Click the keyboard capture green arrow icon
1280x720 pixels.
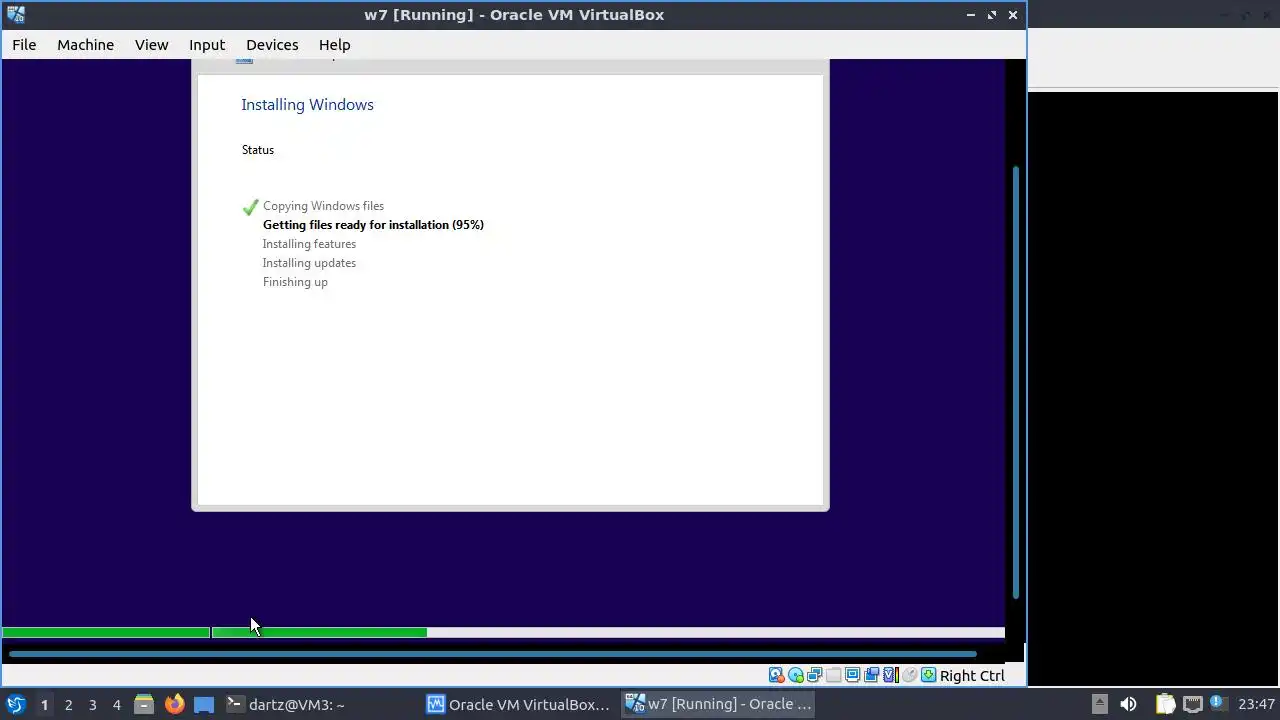click(x=929, y=675)
